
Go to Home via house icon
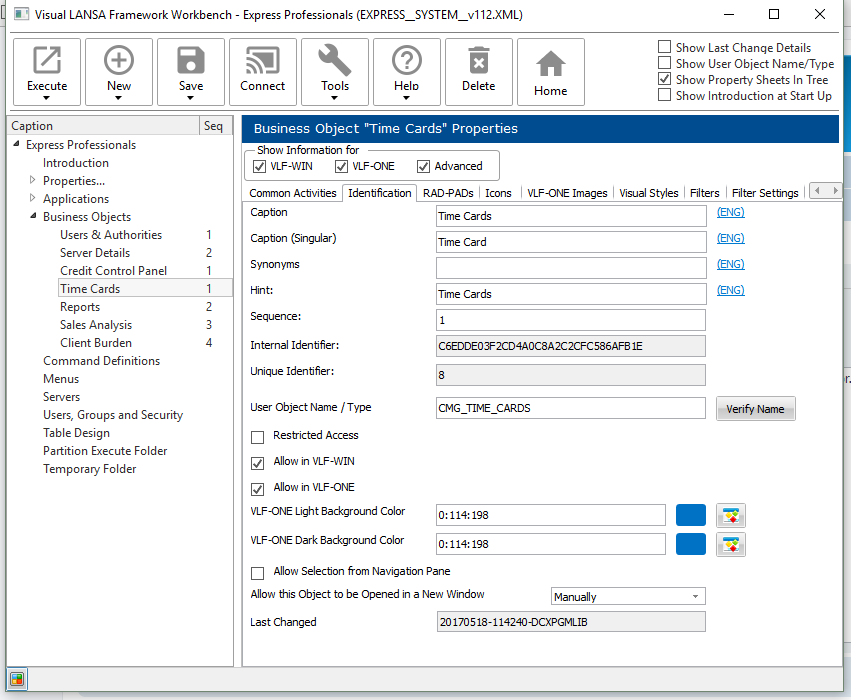click(x=550, y=64)
